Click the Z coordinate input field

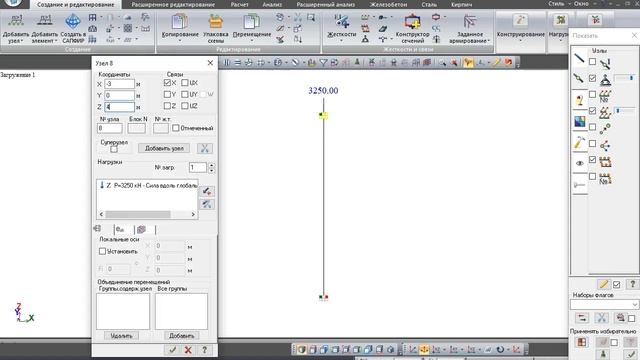[119, 107]
